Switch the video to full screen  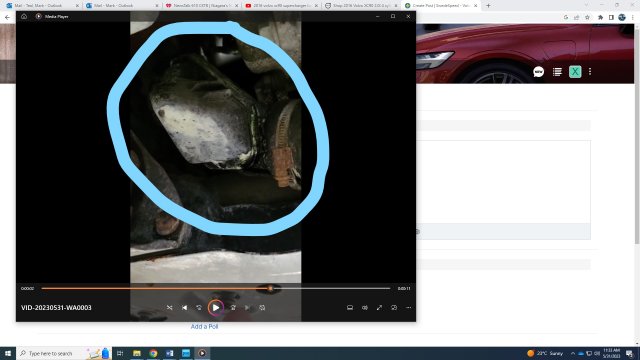pos(380,308)
